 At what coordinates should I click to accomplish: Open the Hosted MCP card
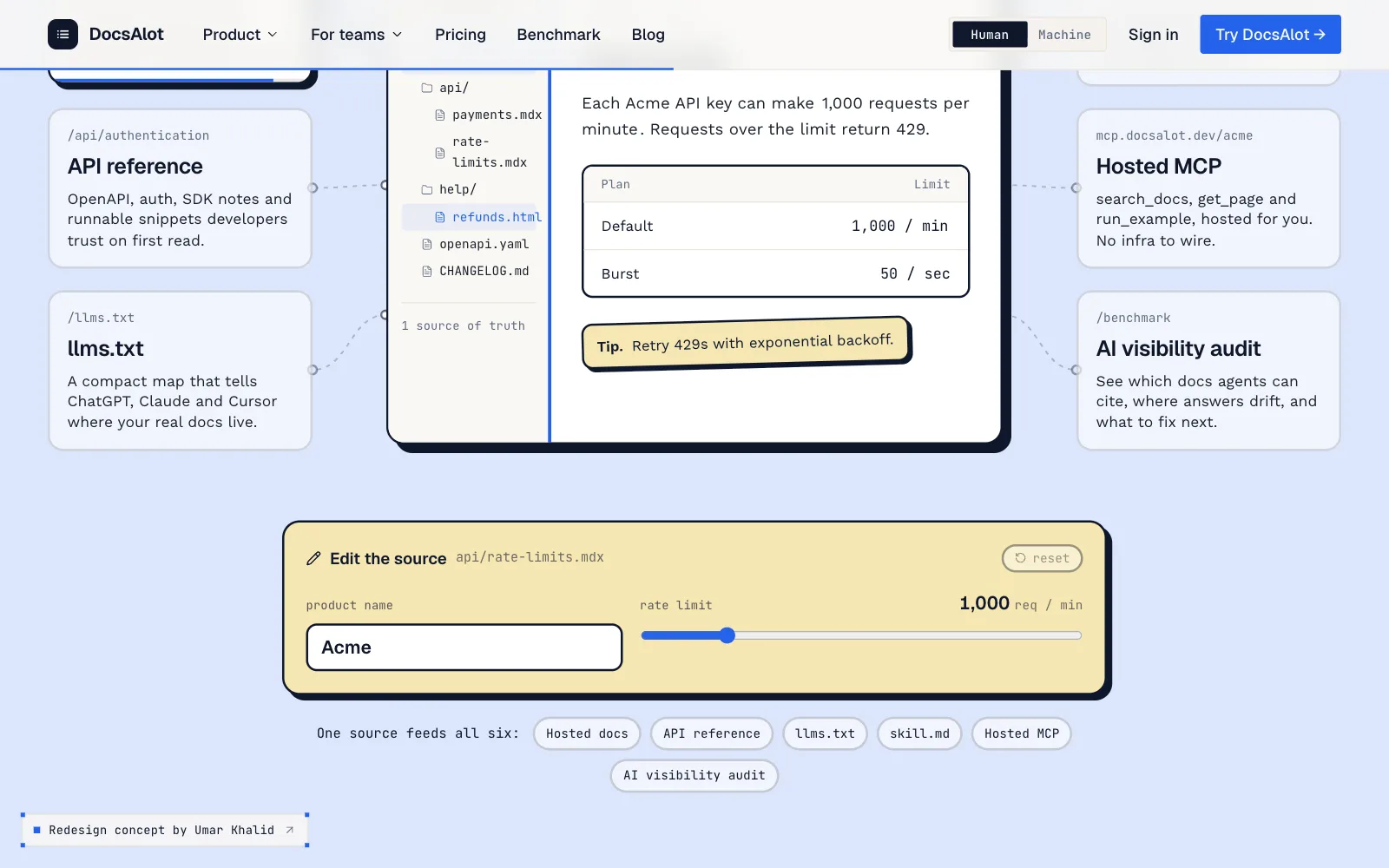coord(1208,188)
